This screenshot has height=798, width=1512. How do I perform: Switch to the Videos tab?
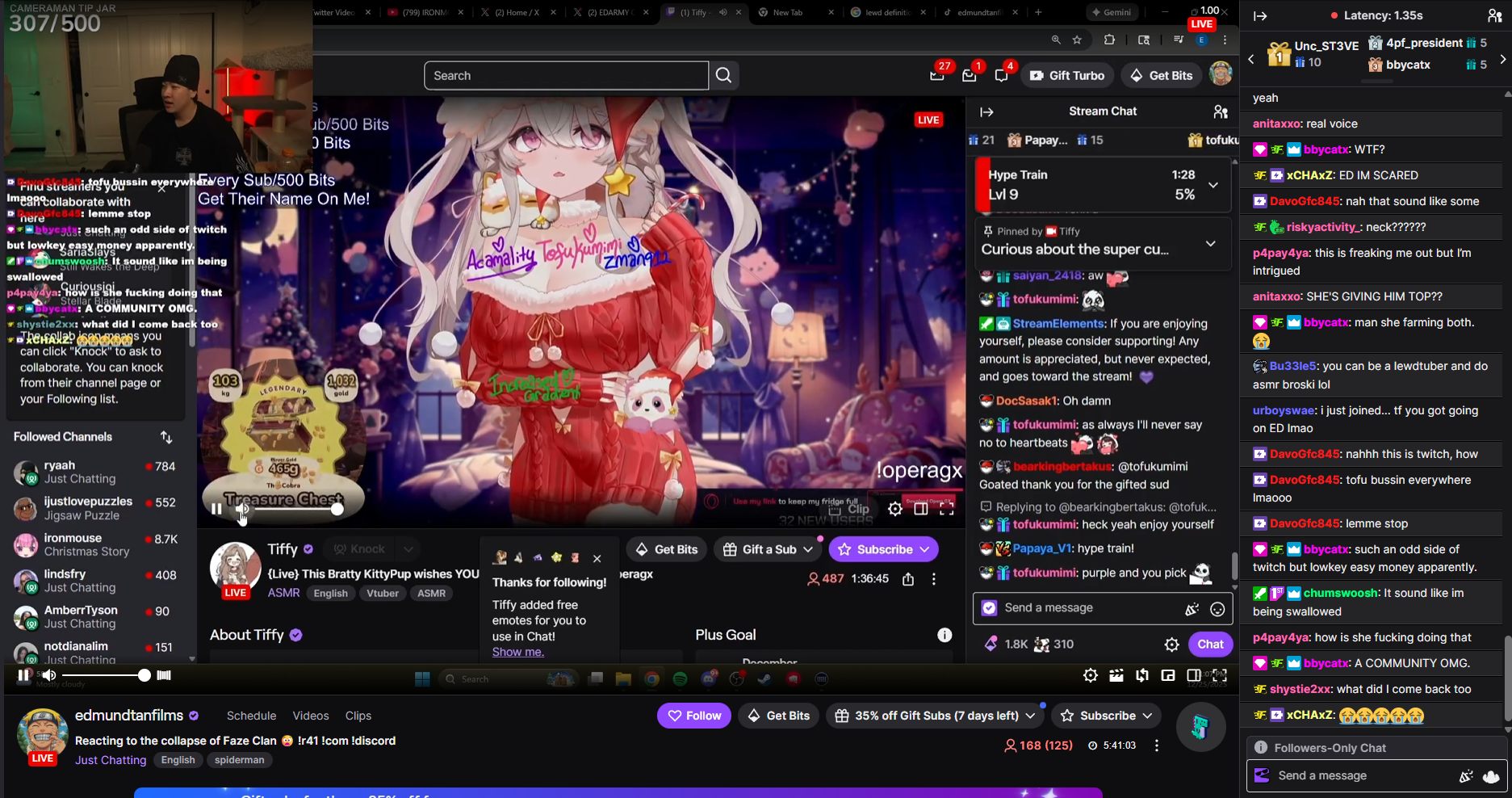311,716
